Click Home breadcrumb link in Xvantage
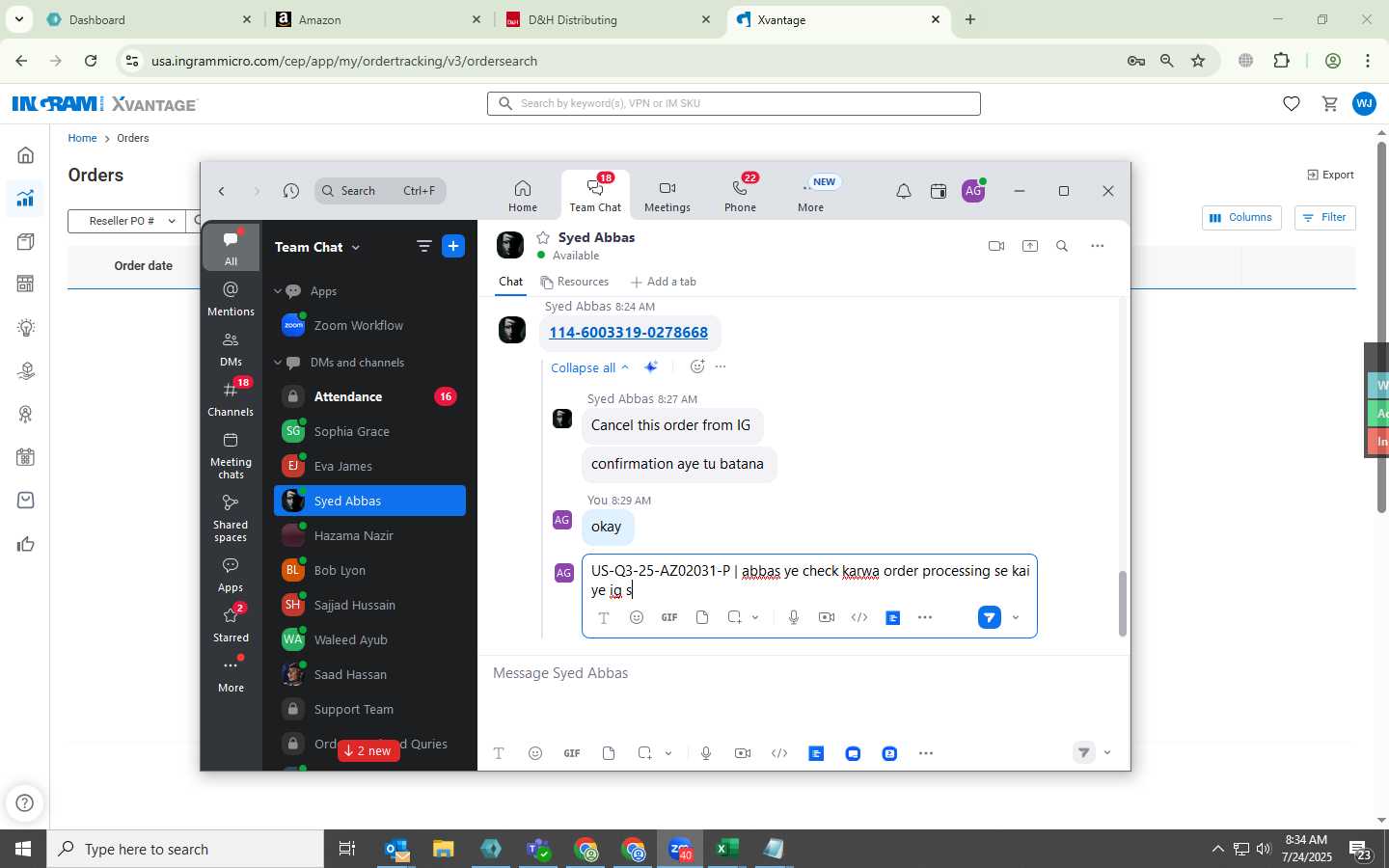The height and width of the screenshot is (868, 1389). [x=82, y=138]
